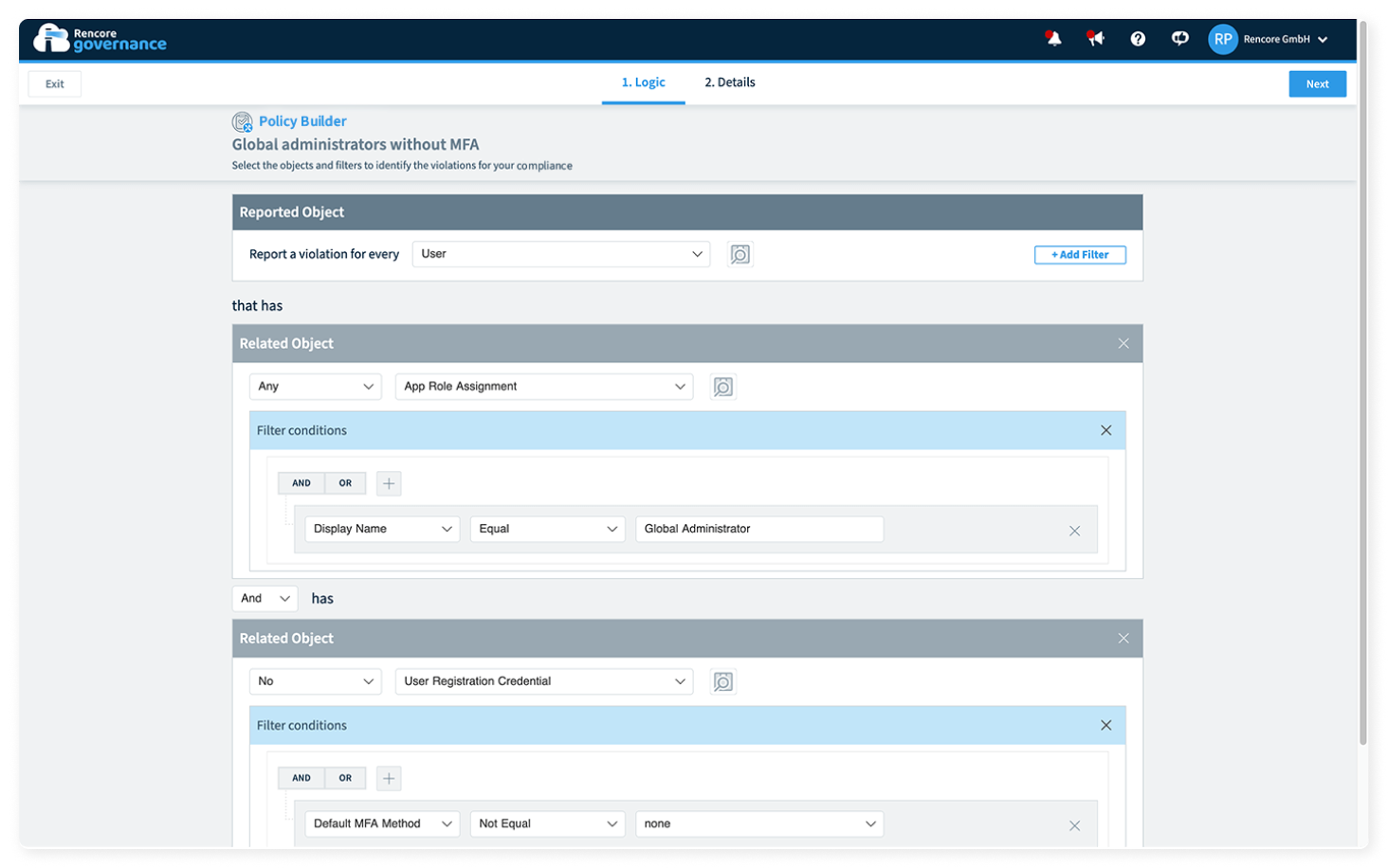The image size is (1388, 868).
Task: Click the Exit button
Action: [55, 84]
